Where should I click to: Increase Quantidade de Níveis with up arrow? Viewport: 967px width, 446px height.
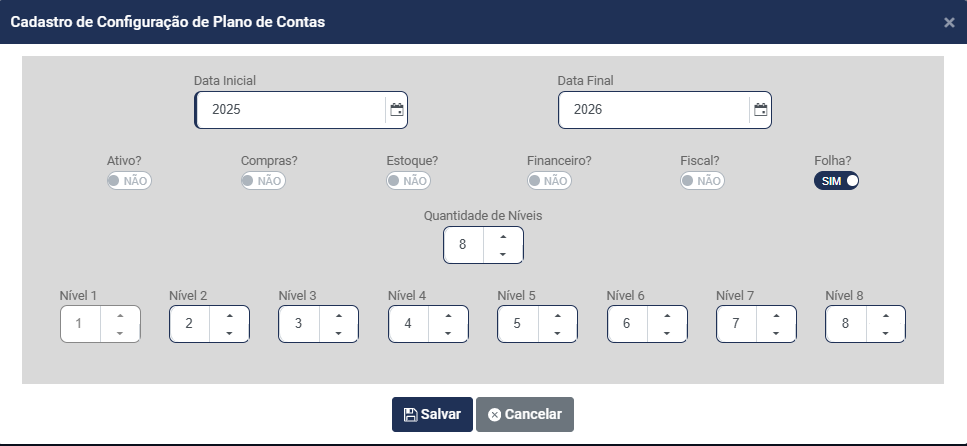click(x=503, y=236)
